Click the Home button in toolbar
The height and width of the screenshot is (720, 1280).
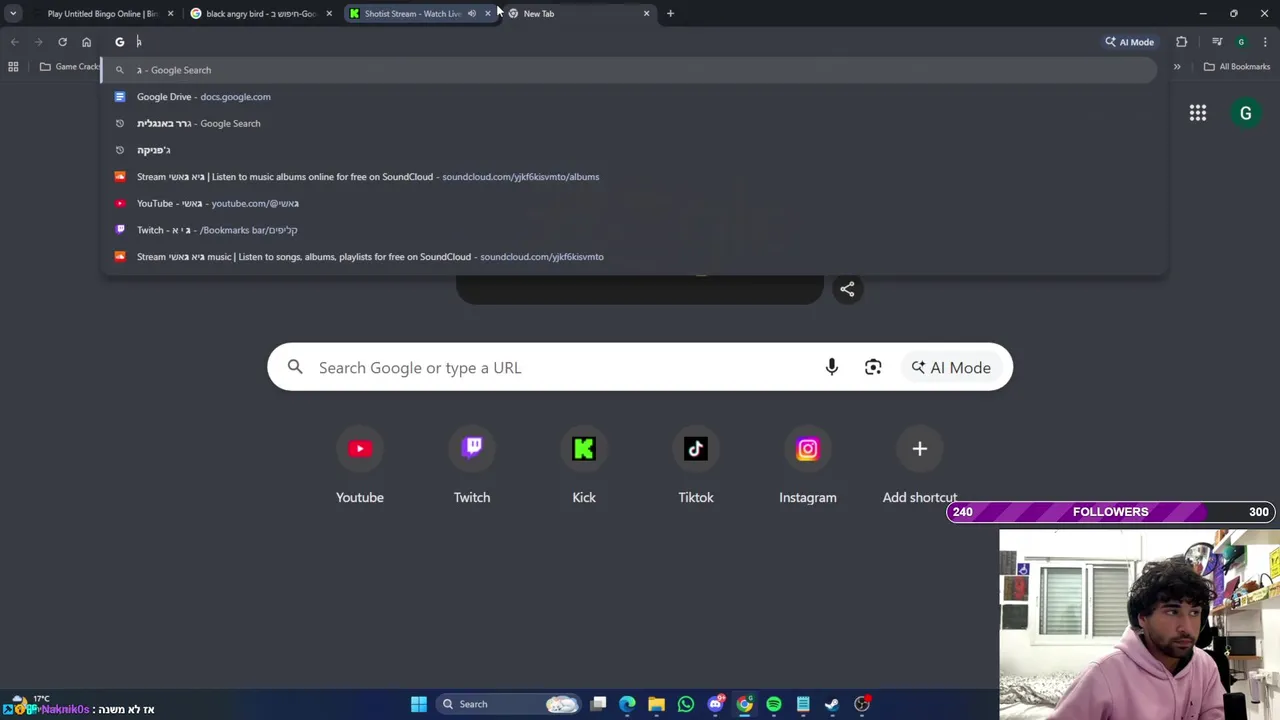[86, 42]
